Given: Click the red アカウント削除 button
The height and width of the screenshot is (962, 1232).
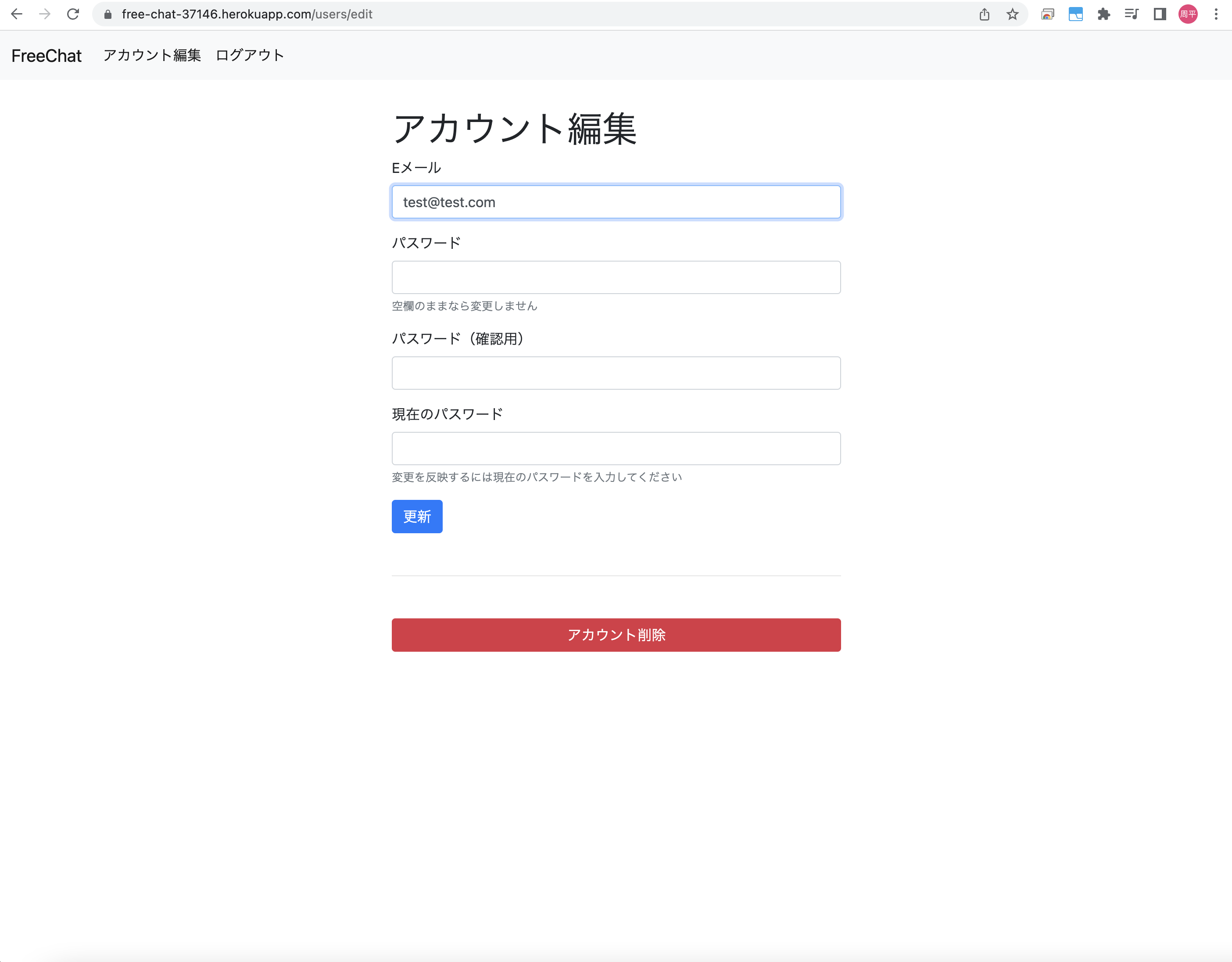Looking at the screenshot, I should [x=616, y=635].
